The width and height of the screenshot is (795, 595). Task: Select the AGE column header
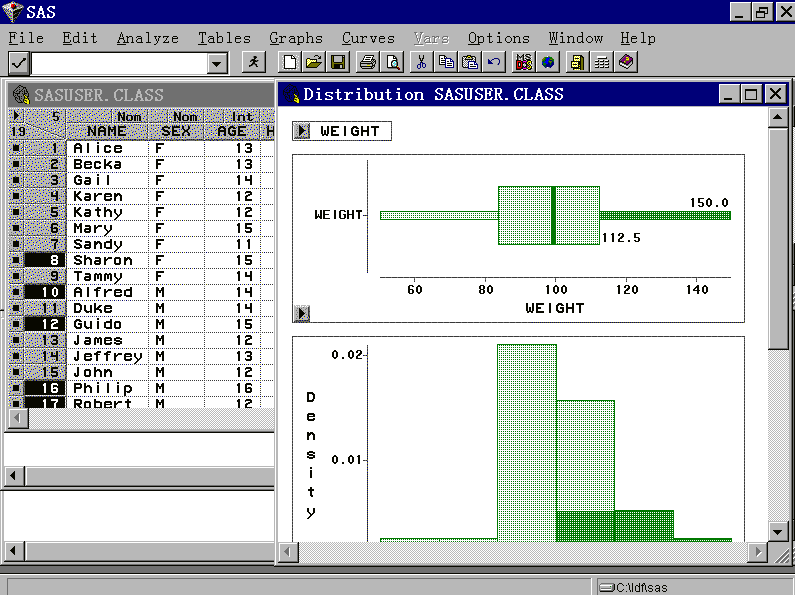231,131
